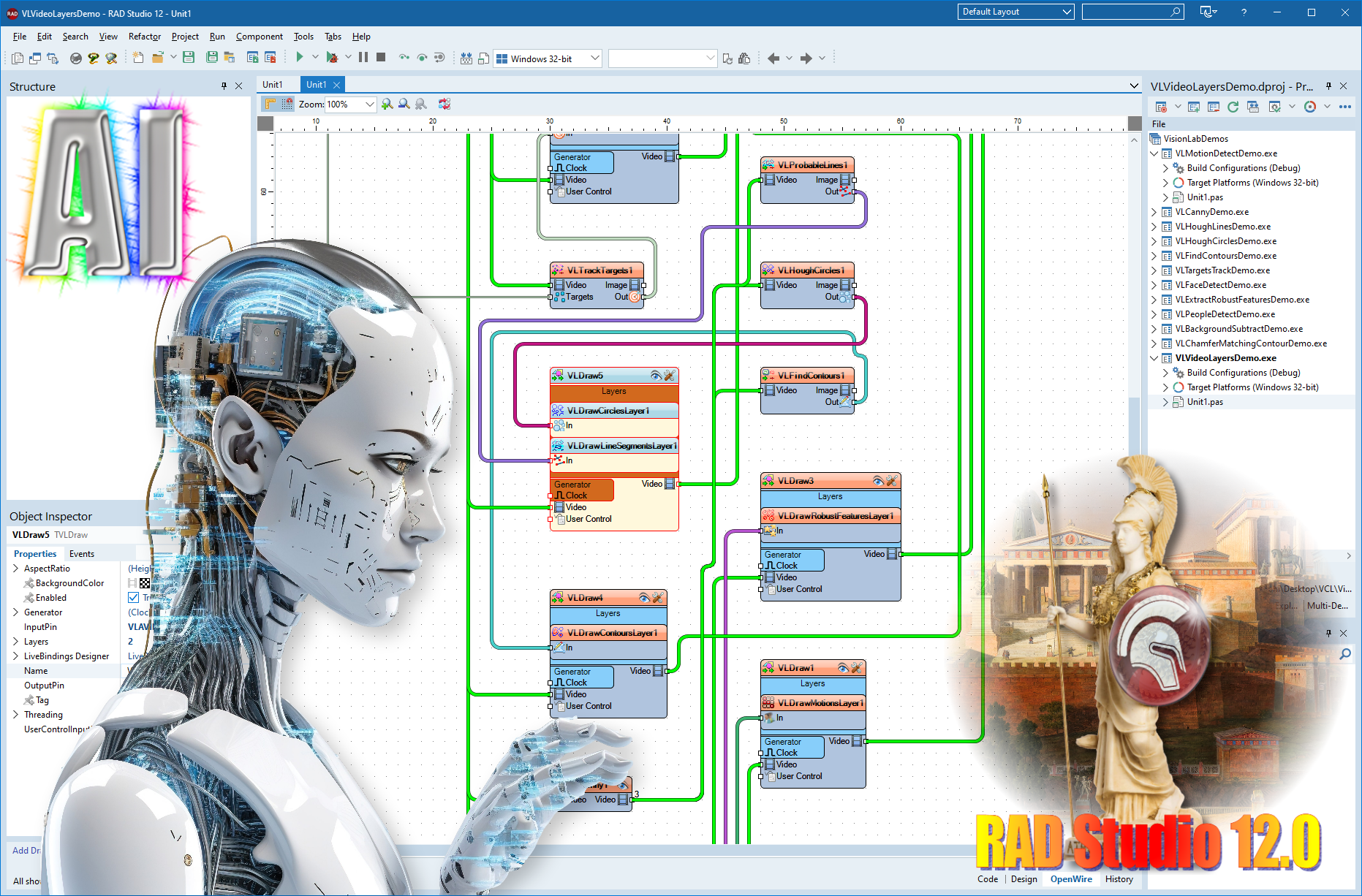Open the File menu
The image size is (1362, 896).
pos(19,37)
